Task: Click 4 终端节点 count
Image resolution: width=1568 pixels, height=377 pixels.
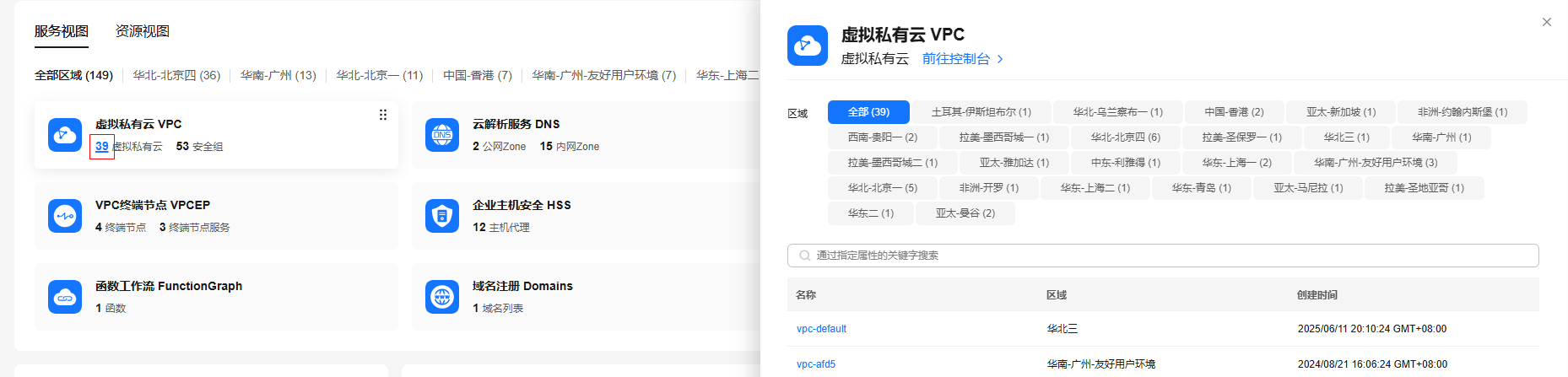Action: click(x=121, y=227)
